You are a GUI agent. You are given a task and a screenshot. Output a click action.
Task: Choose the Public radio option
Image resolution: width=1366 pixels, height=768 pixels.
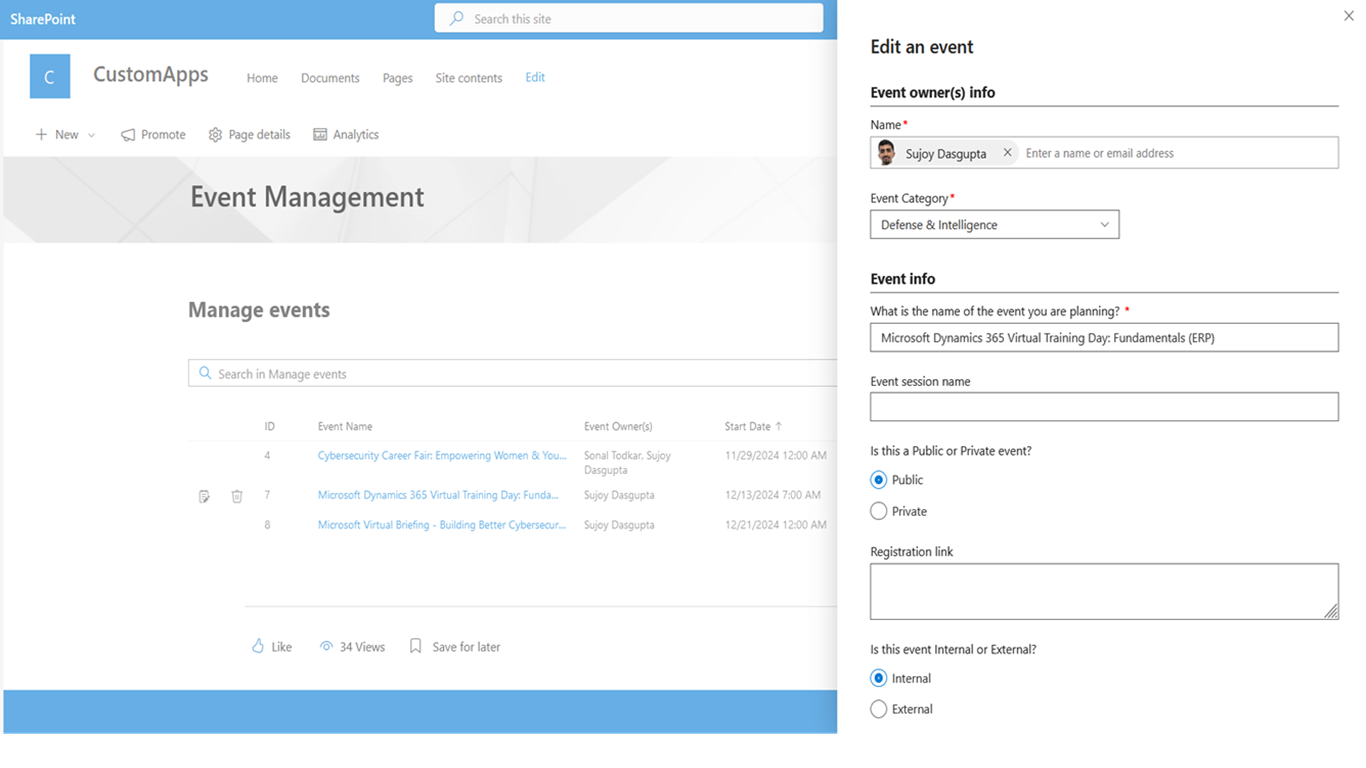tap(878, 480)
